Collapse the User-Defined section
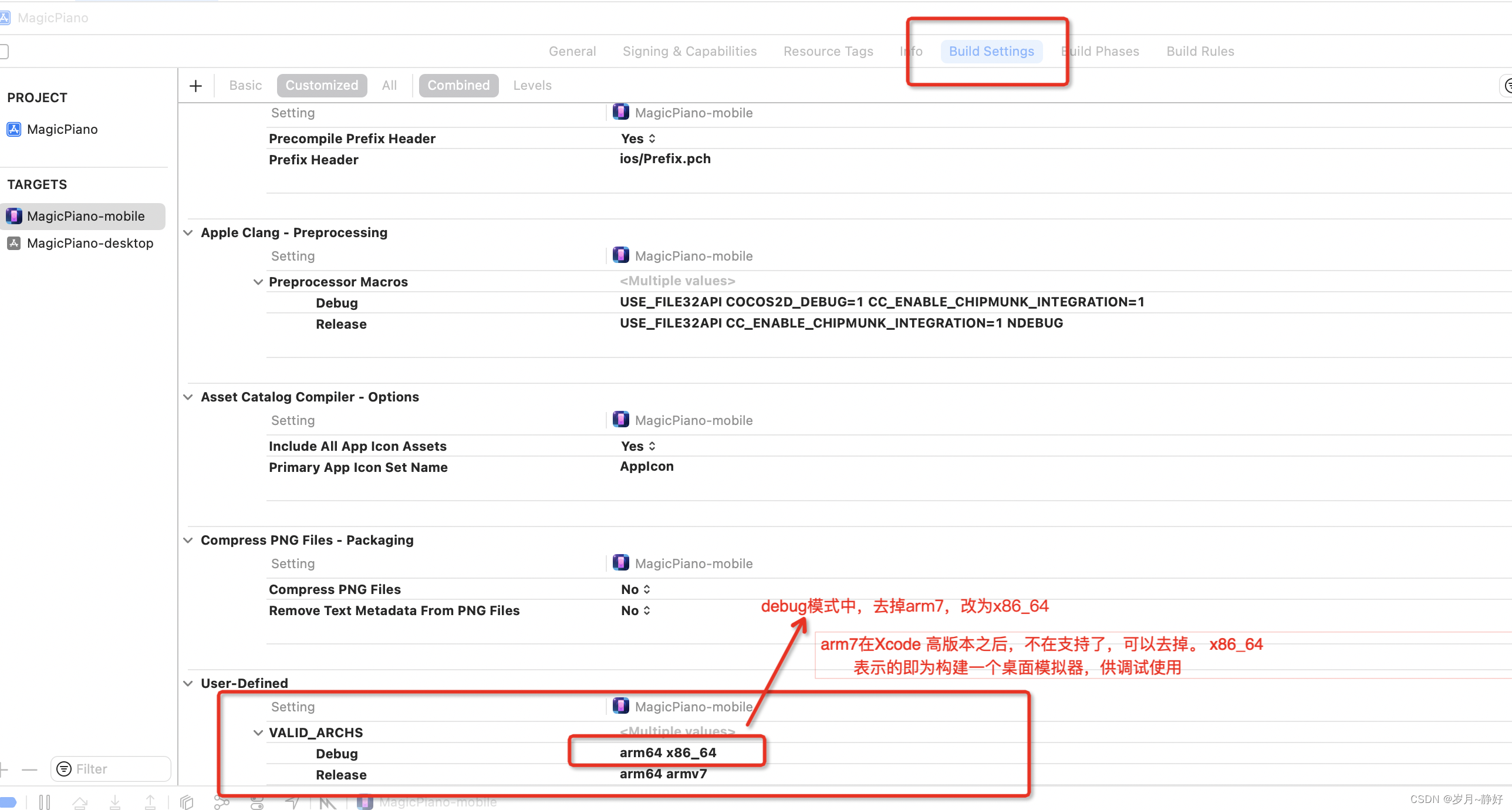The image size is (1512, 810). 188,683
